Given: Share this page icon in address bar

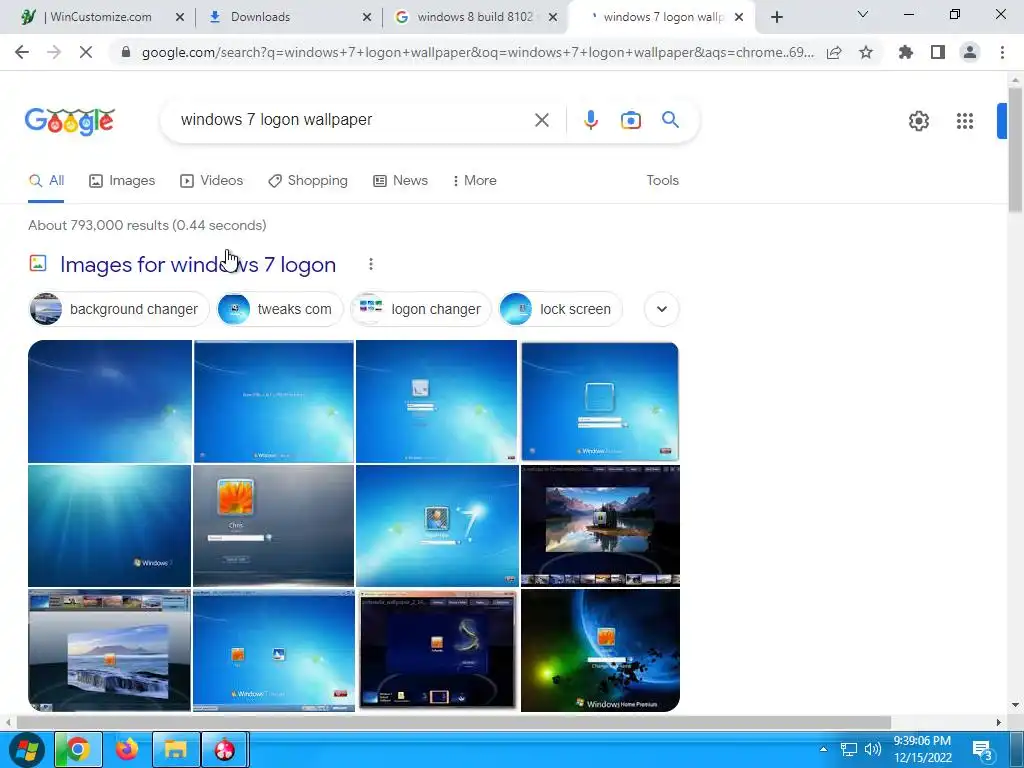Looking at the screenshot, I should [834, 53].
